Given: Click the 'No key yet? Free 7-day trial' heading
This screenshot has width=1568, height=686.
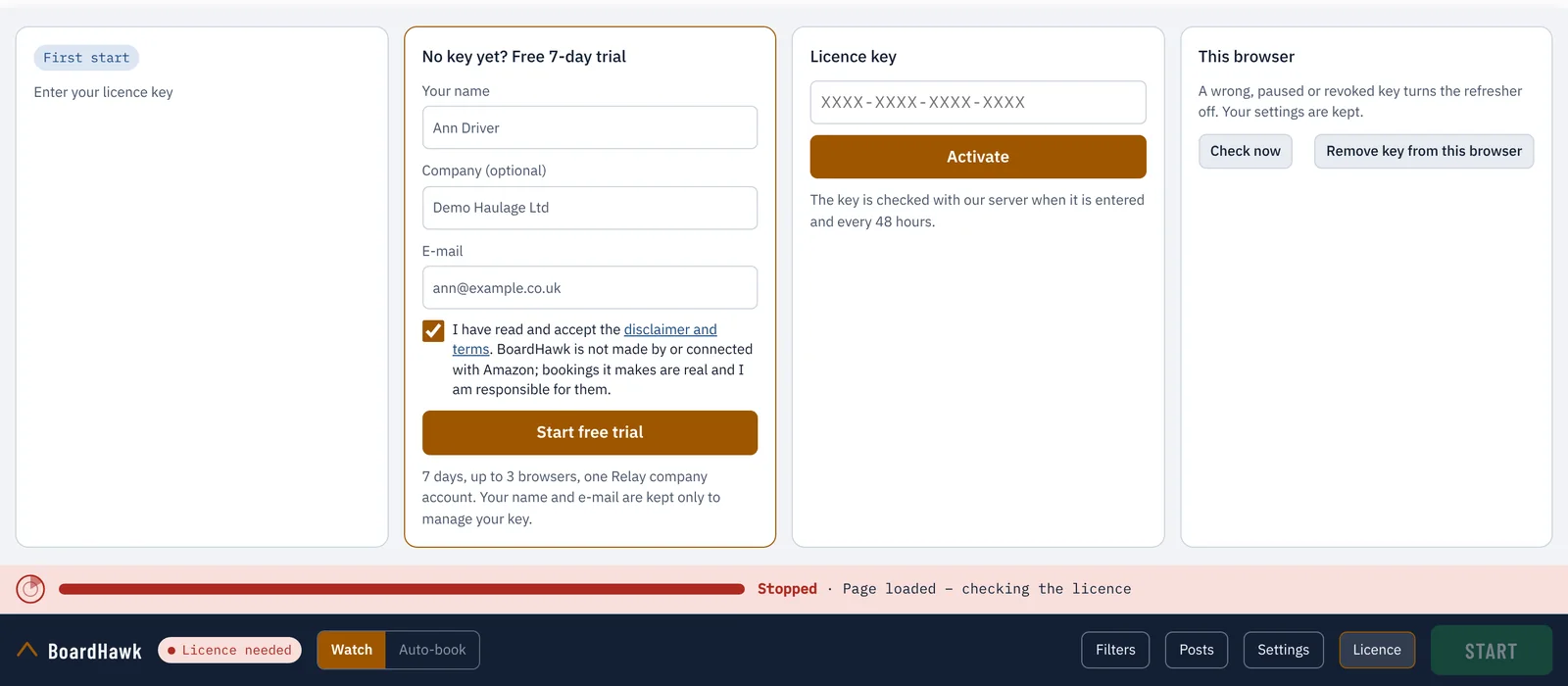Looking at the screenshot, I should (x=524, y=57).
